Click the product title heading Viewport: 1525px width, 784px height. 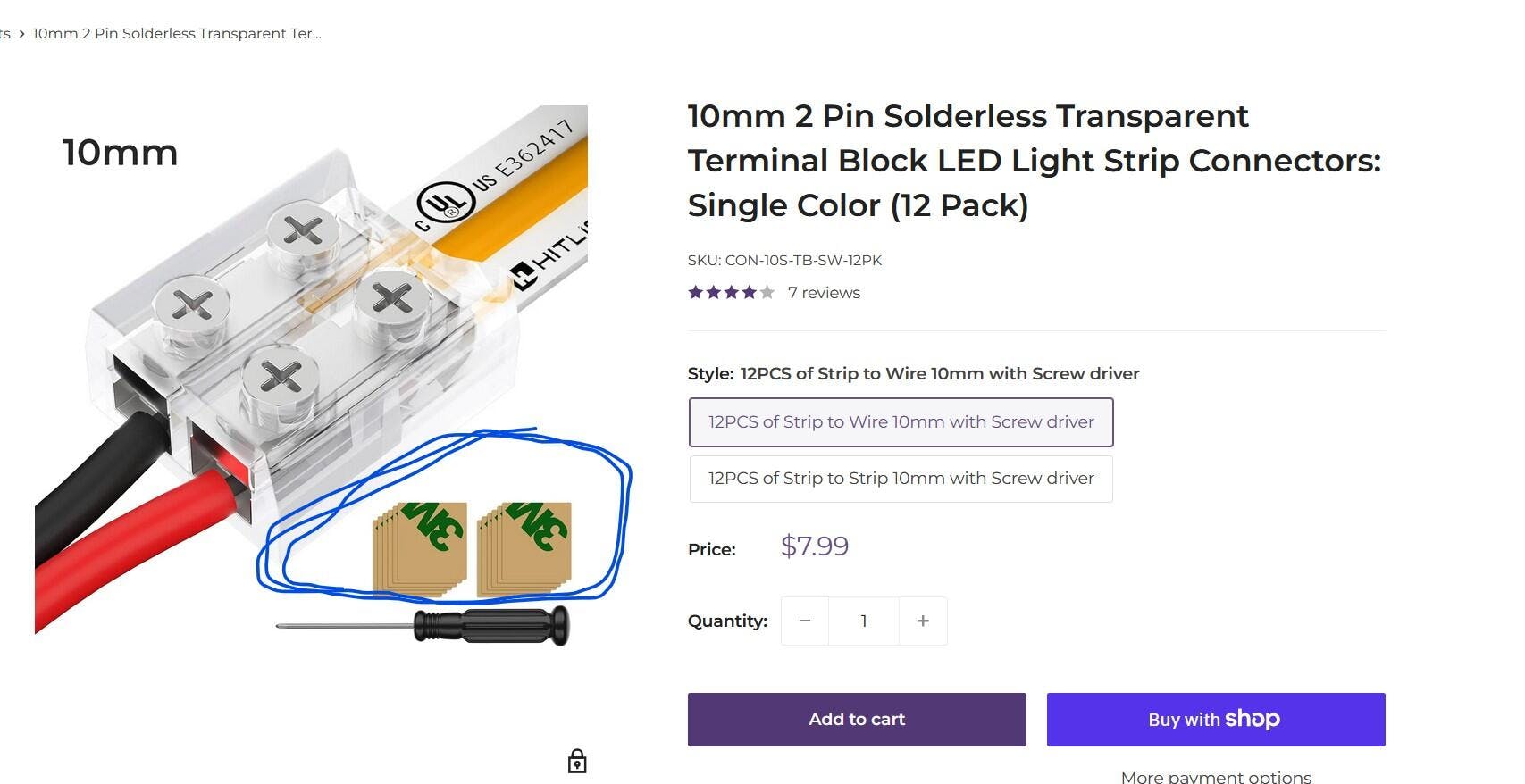(x=1034, y=161)
